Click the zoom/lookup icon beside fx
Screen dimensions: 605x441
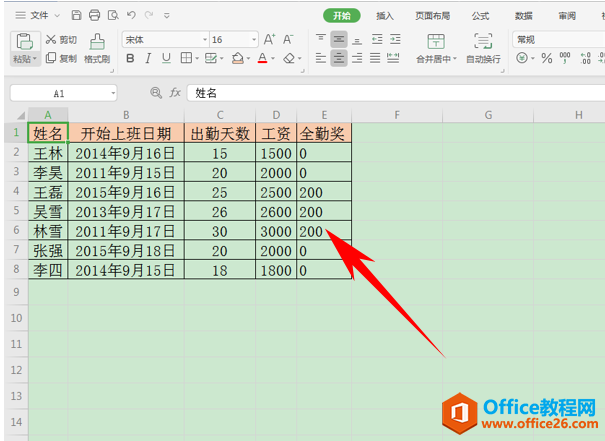coord(156,93)
